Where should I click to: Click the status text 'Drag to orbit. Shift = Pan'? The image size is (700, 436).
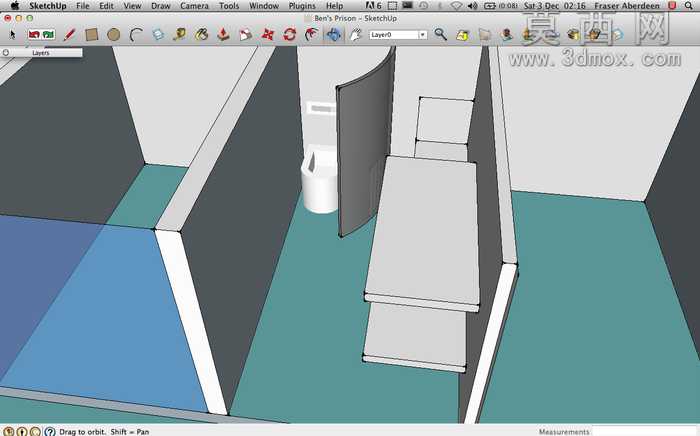(x=104, y=432)
